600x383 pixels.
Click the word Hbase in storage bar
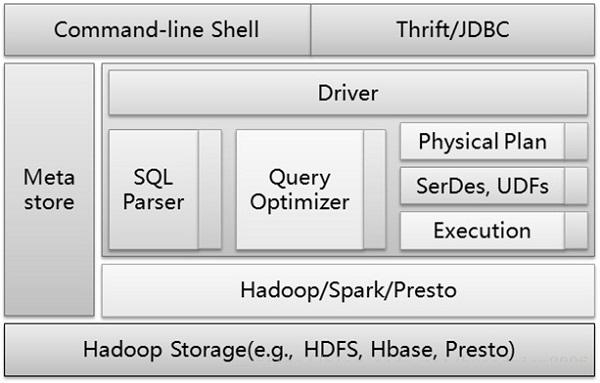pos(403,349)
